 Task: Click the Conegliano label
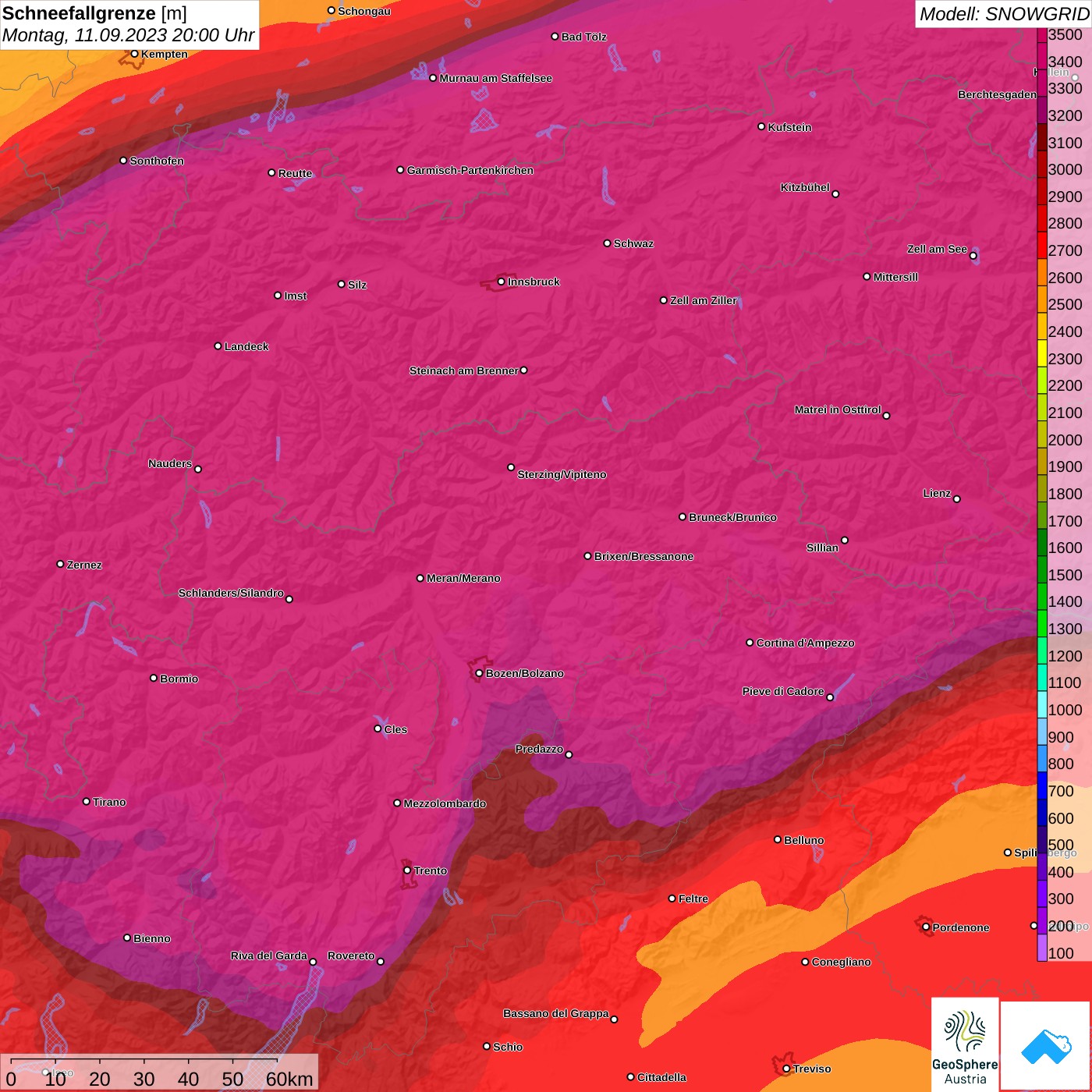841,962
